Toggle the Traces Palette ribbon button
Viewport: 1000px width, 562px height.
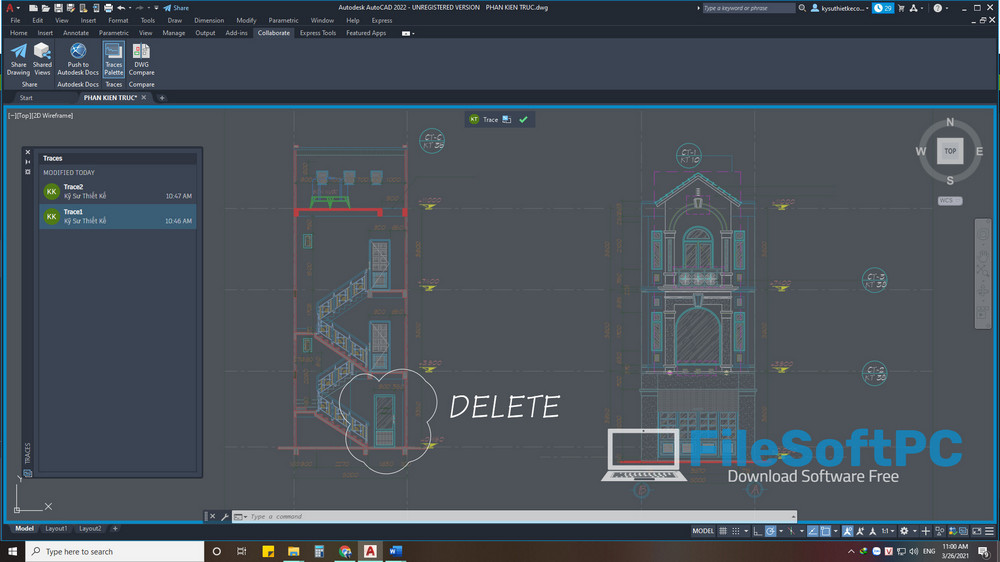114,59
